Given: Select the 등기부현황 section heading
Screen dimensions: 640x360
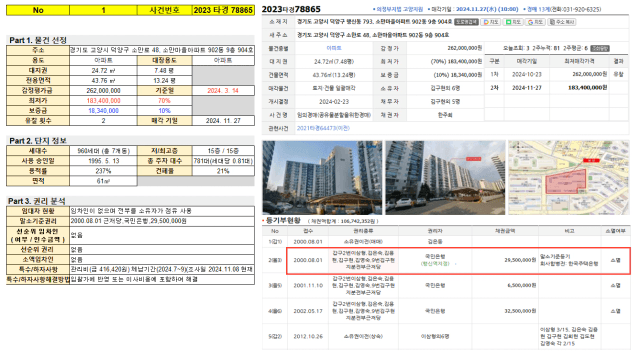Looking at the screenshot, I should pyautogui.click(x=283, y=220).
